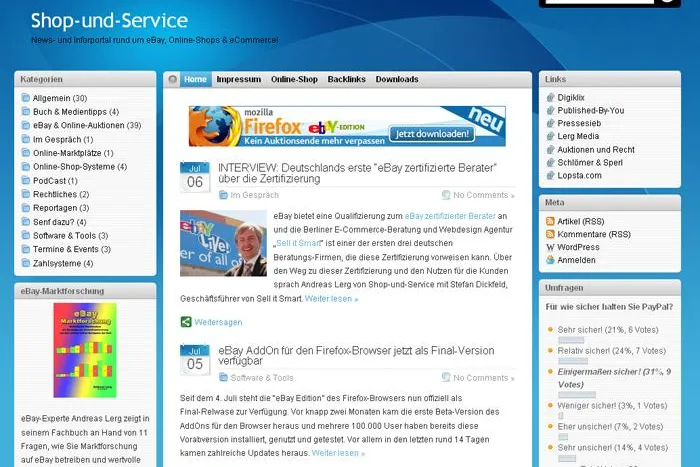Follow the Sell it Smart link
The image size is (700, 467).
point(298,243)
